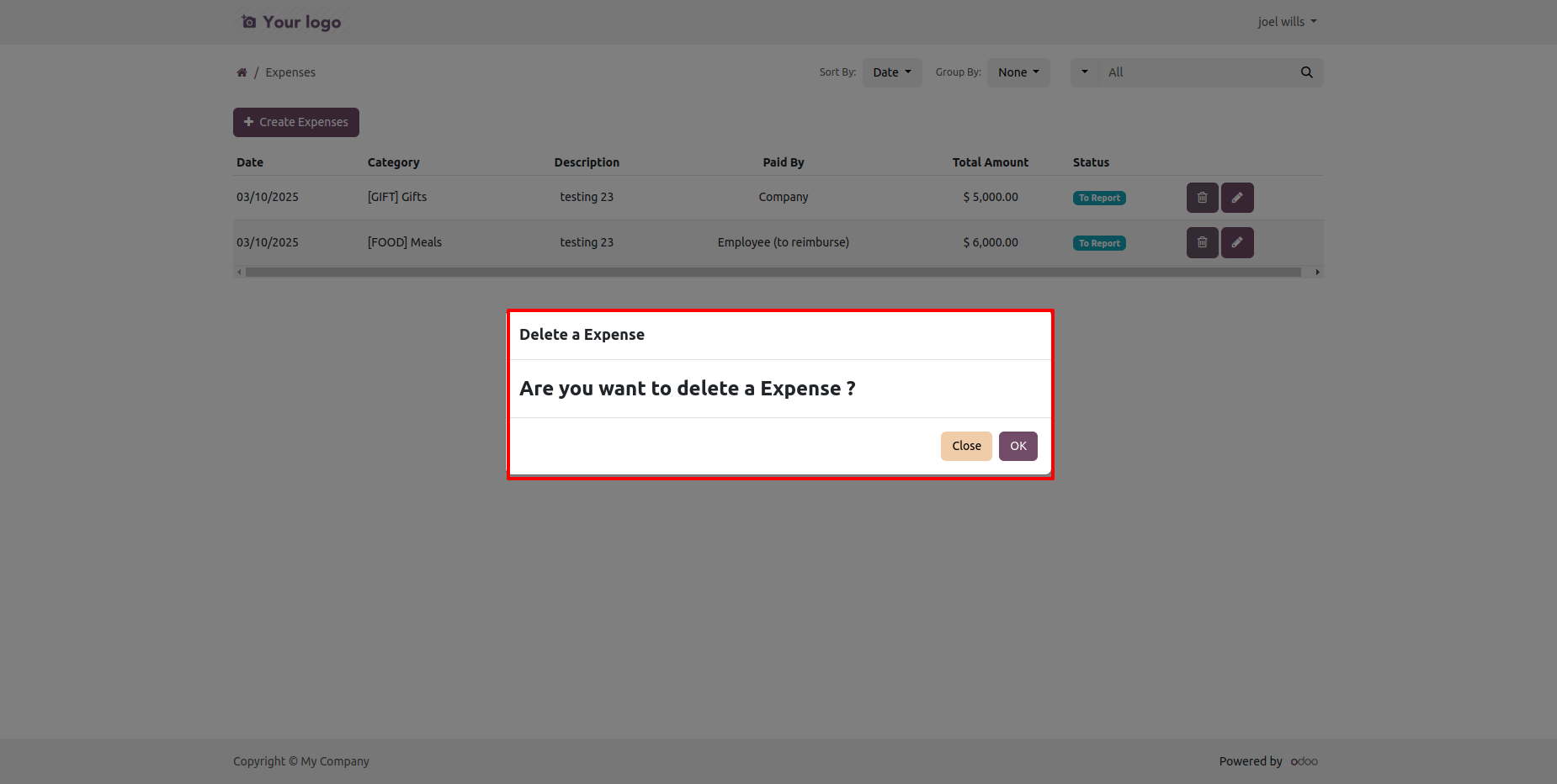Click the camera logo icon
1557x784 pixels.
249,22
